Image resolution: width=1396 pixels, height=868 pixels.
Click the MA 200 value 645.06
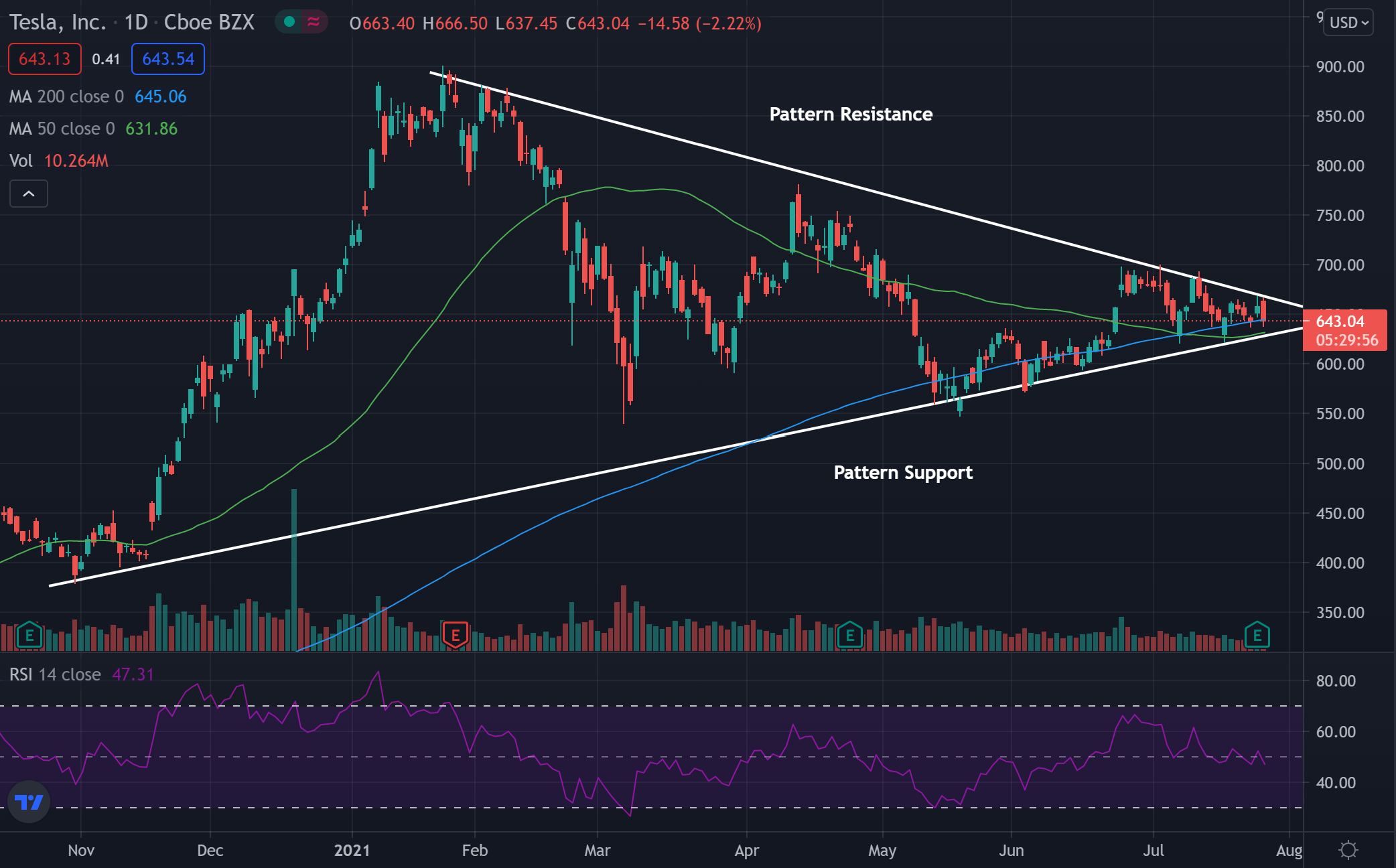161,96
